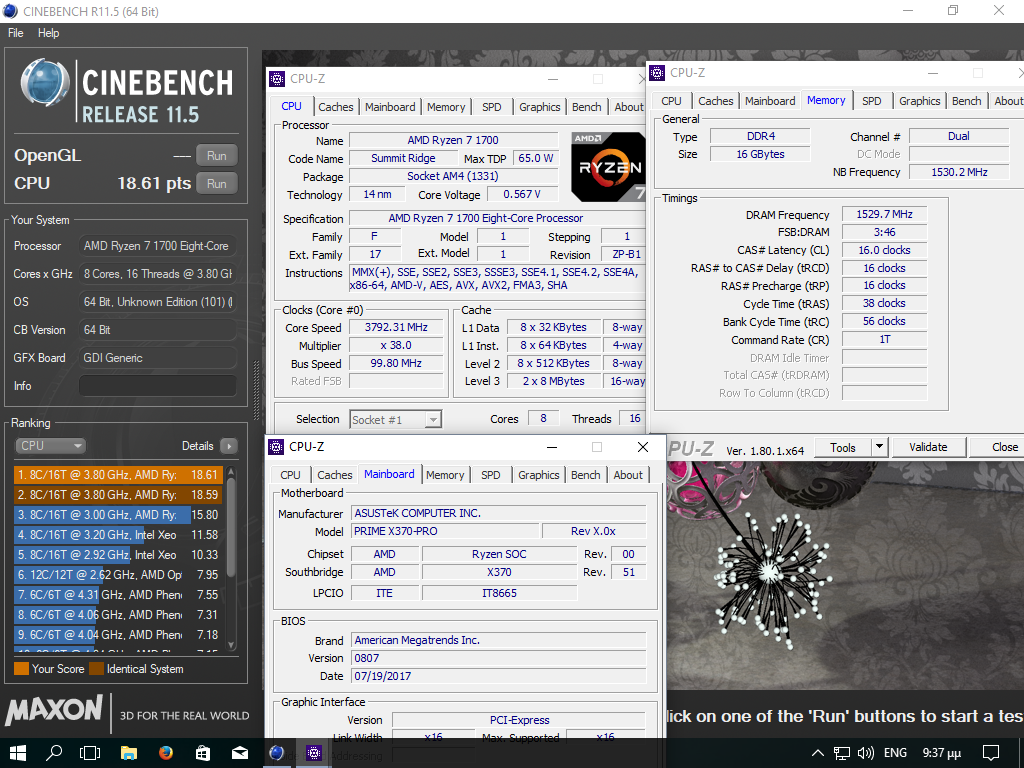Launch File Explorer from the taskbar

click(129, 753)
